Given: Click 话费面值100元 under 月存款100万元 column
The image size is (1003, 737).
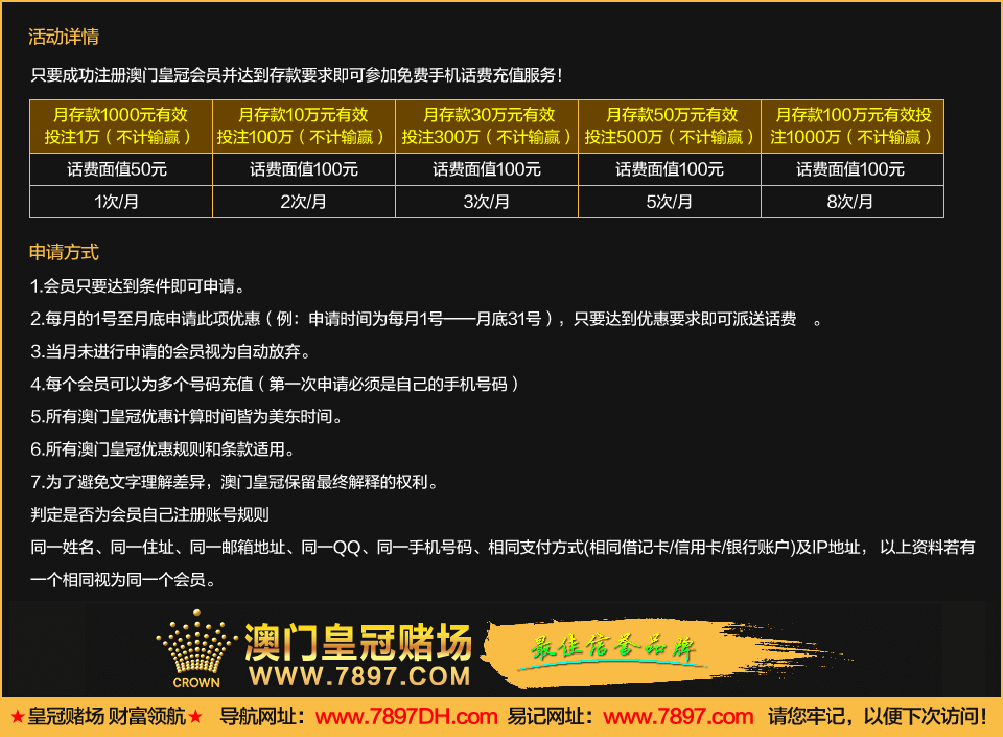Looking at the screenshot, I should click(x=852, y=170).
